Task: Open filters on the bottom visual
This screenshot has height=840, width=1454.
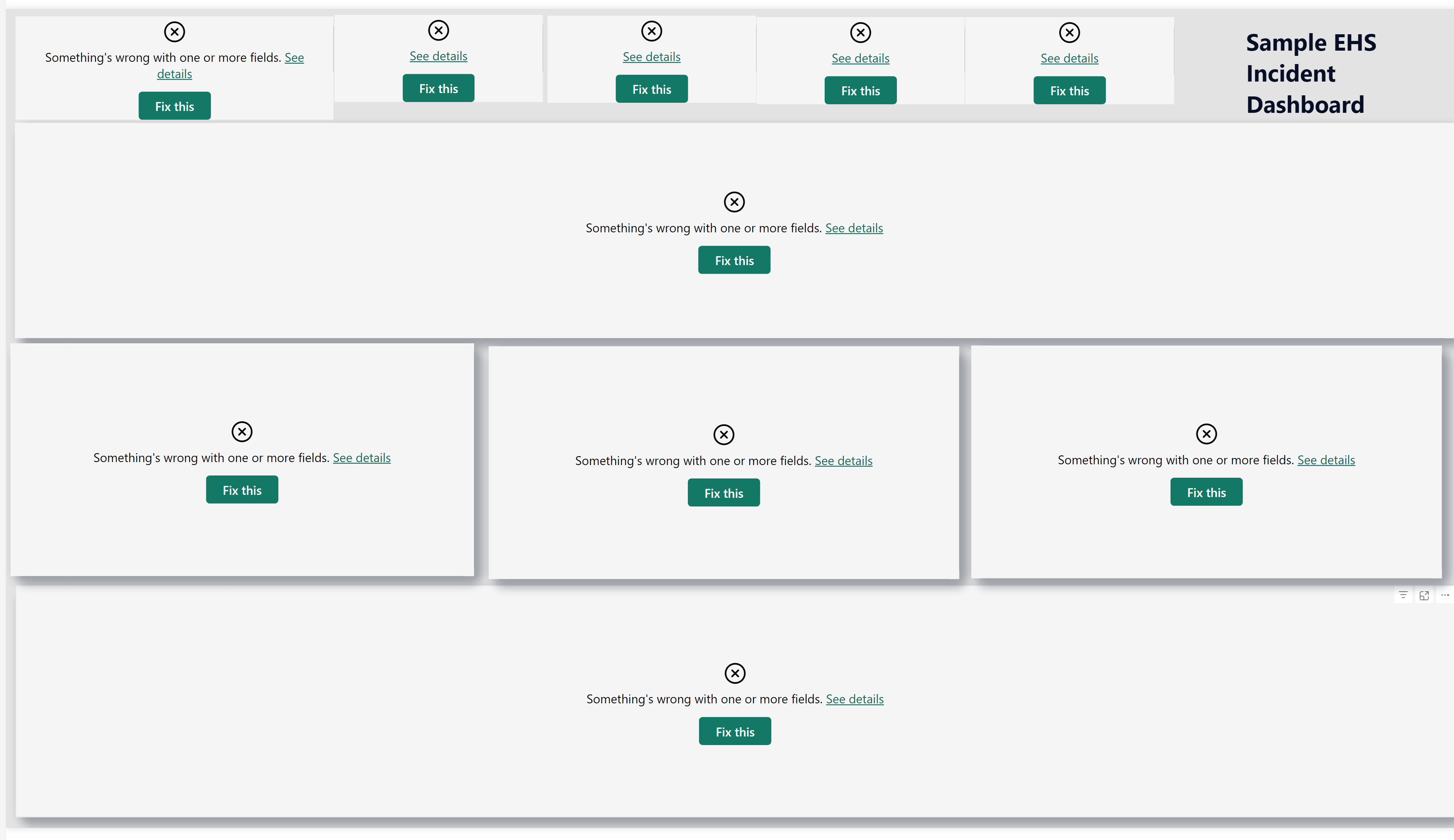Action: point(1403,595)
